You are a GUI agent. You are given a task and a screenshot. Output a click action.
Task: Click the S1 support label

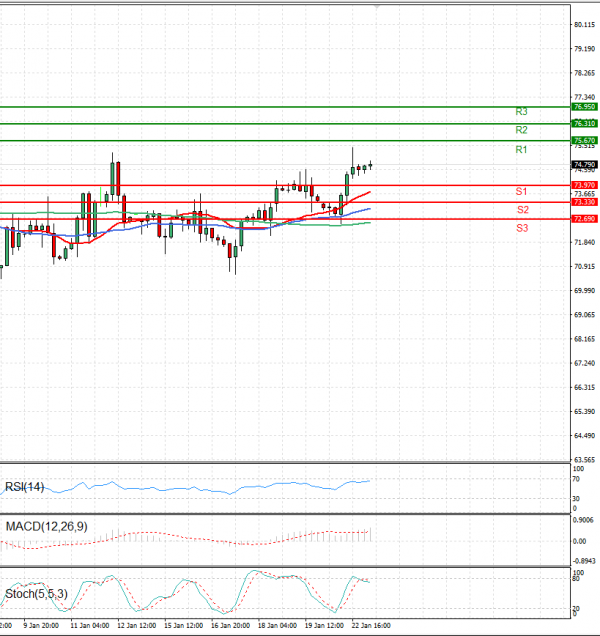[521, 191]
